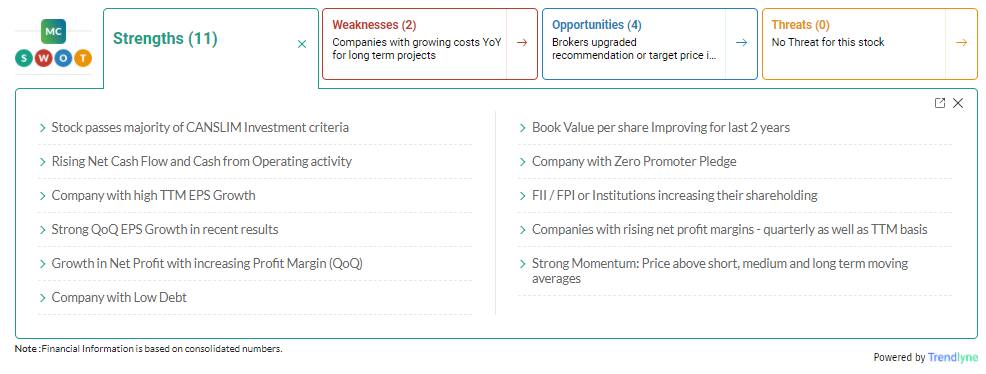Click chevron beside Strong Momentum item

(x=523, y=264)
